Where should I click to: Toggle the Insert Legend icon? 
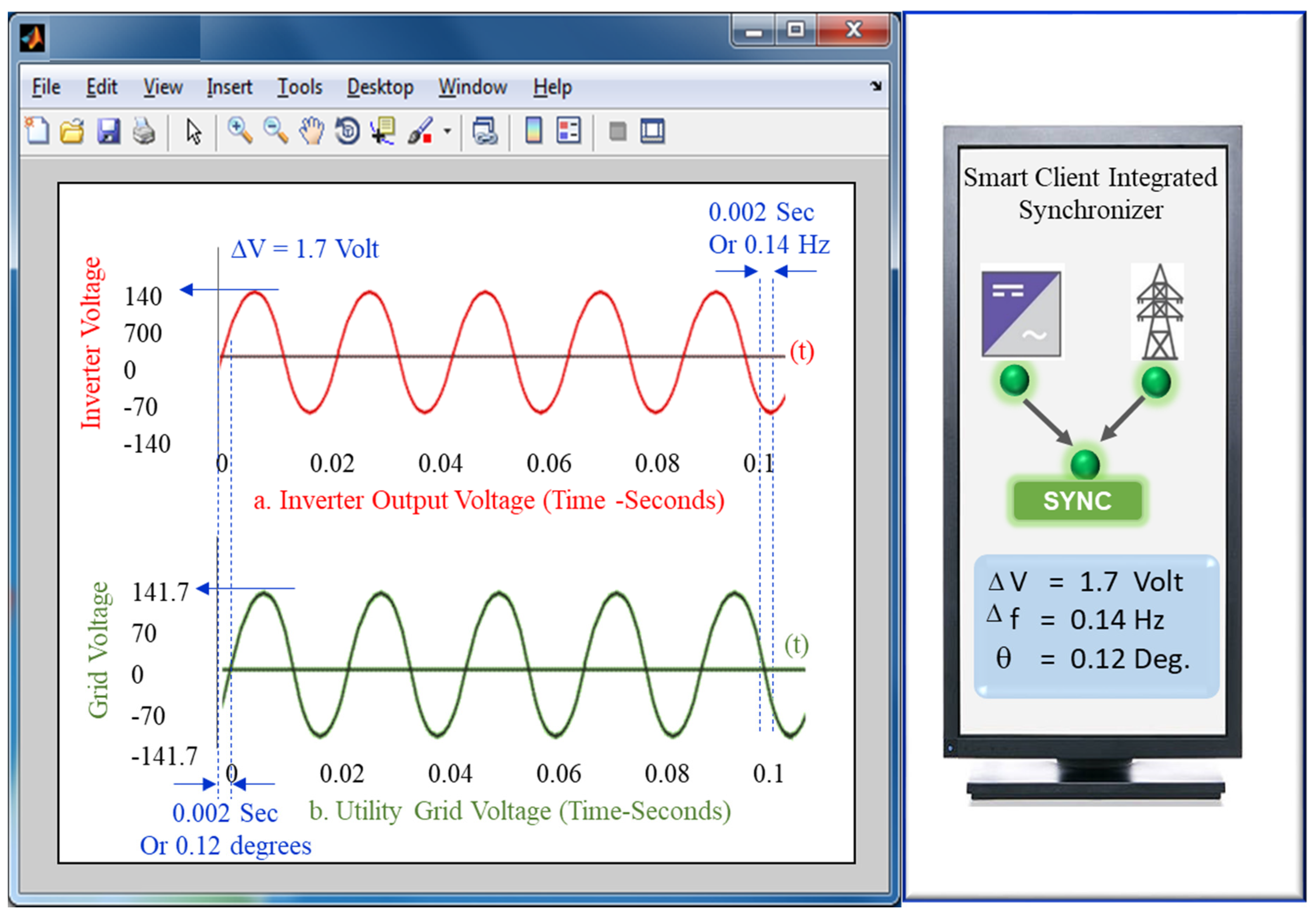coord(569,131)
